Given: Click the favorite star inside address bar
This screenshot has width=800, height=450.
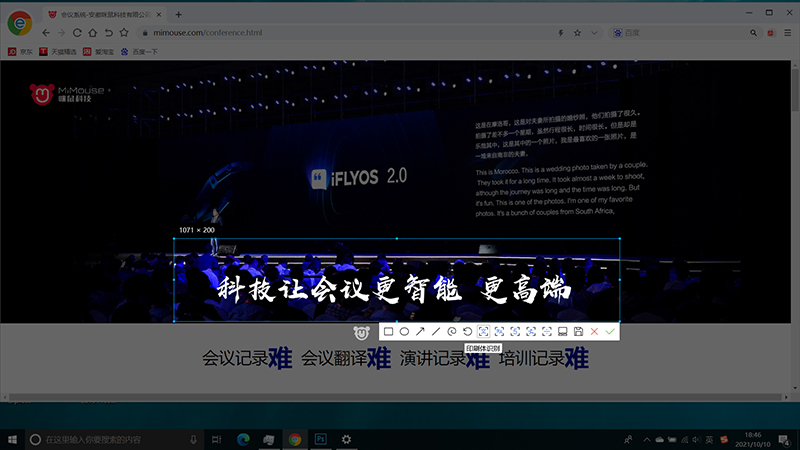Looking at the screenshot, I should click(577, 33).
